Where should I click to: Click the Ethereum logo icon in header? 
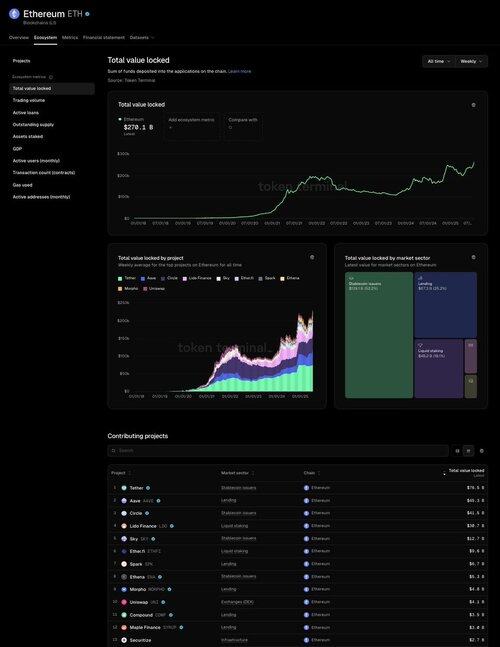tap(14, 14)
